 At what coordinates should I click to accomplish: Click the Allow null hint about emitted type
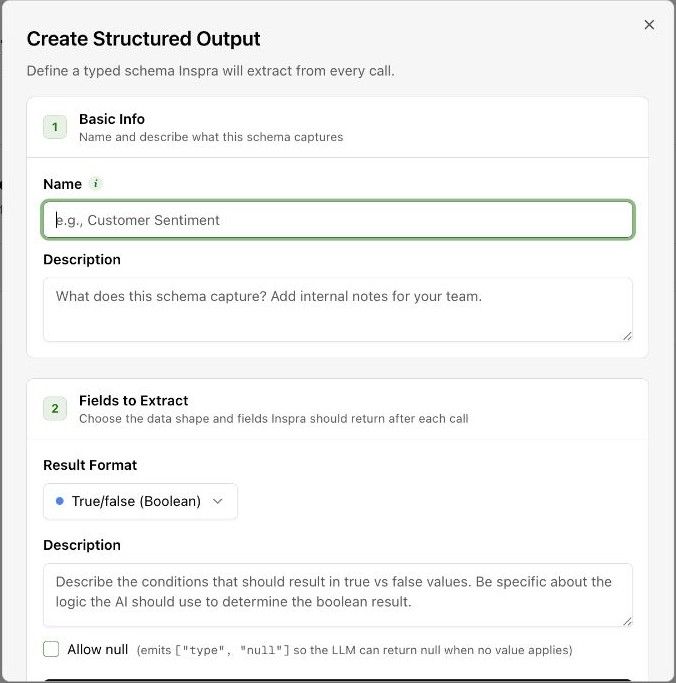355,650
